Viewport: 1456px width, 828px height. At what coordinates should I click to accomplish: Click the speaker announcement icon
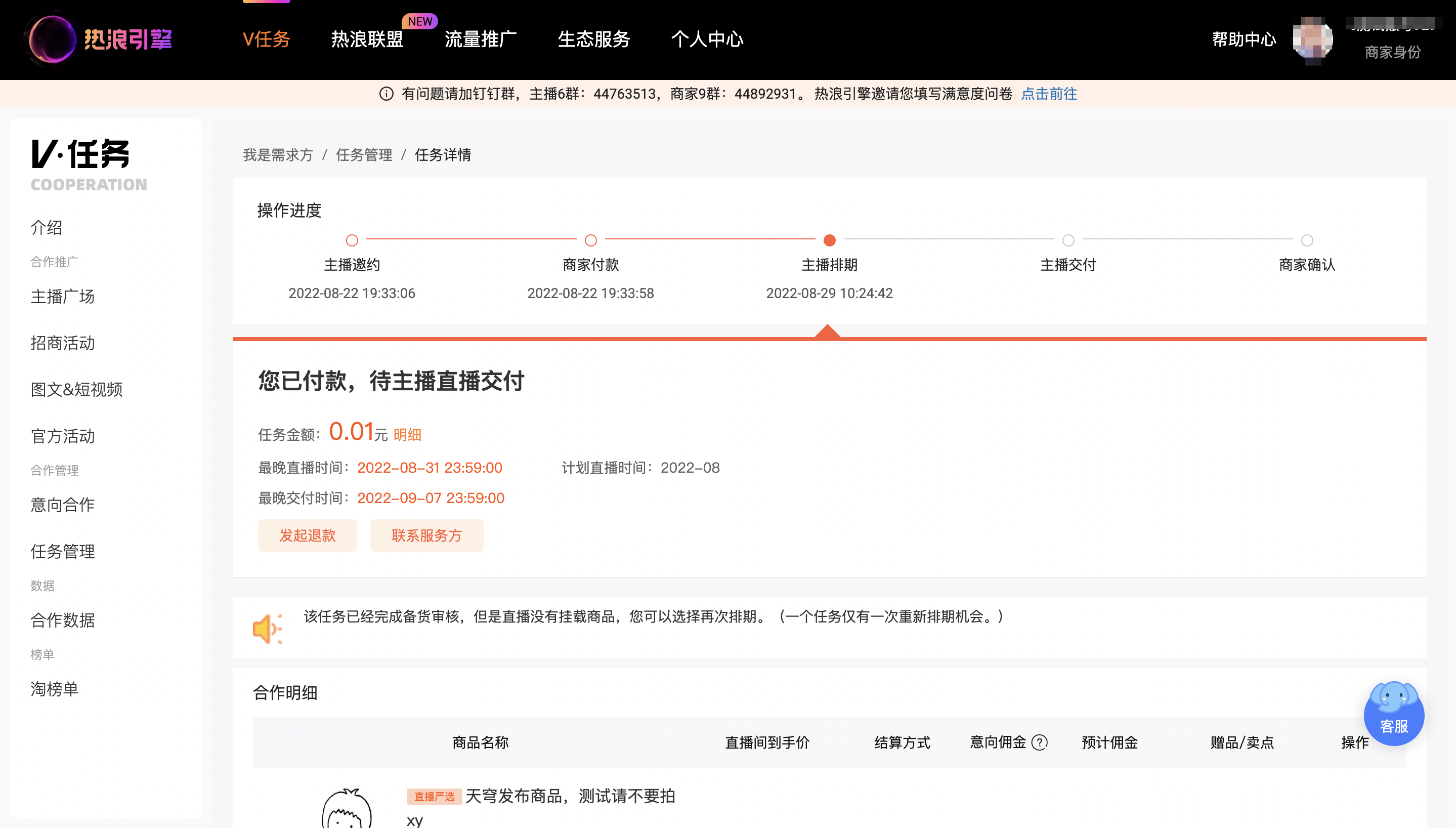click(267, 629)
